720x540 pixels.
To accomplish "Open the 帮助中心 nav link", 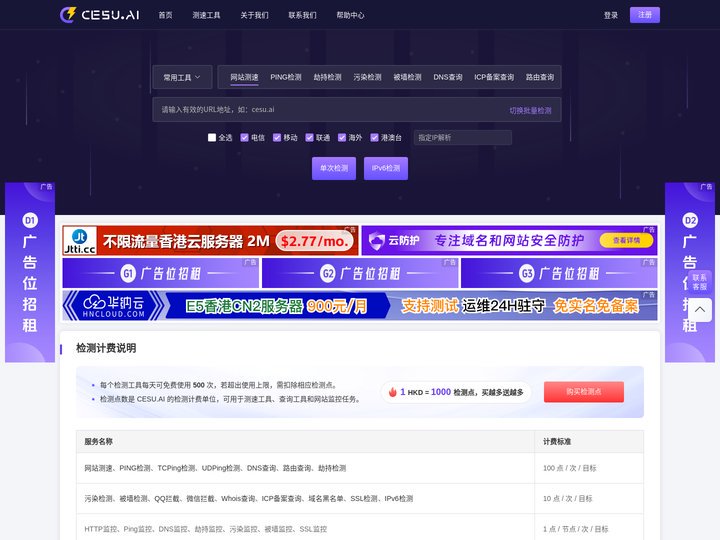I will click(350, 15).
